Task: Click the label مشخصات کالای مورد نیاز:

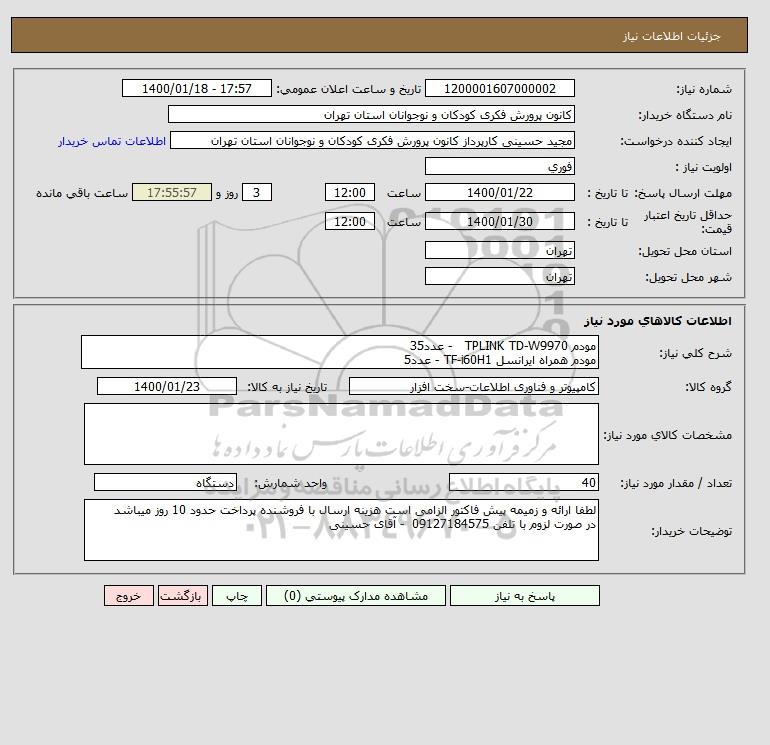Action: [x=668, y=435]
